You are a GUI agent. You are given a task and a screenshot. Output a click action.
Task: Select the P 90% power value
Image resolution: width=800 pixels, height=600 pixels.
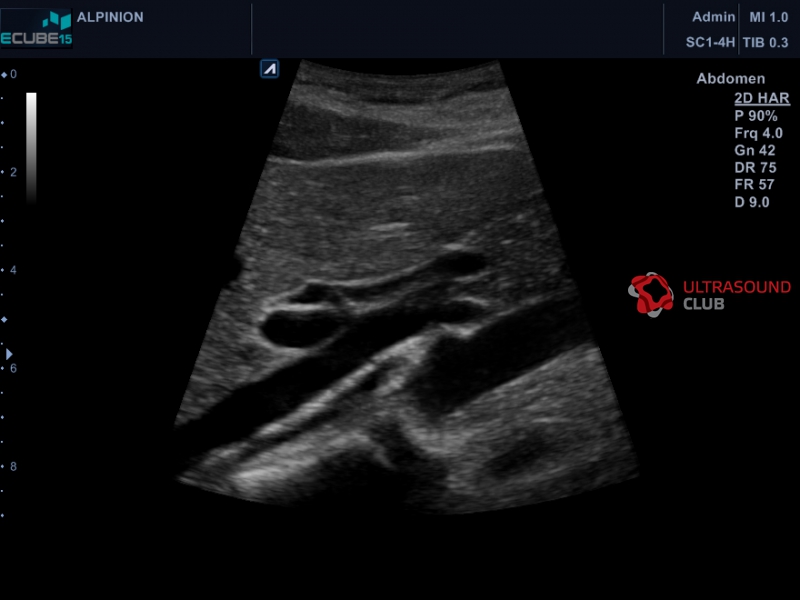click(756, 116)
